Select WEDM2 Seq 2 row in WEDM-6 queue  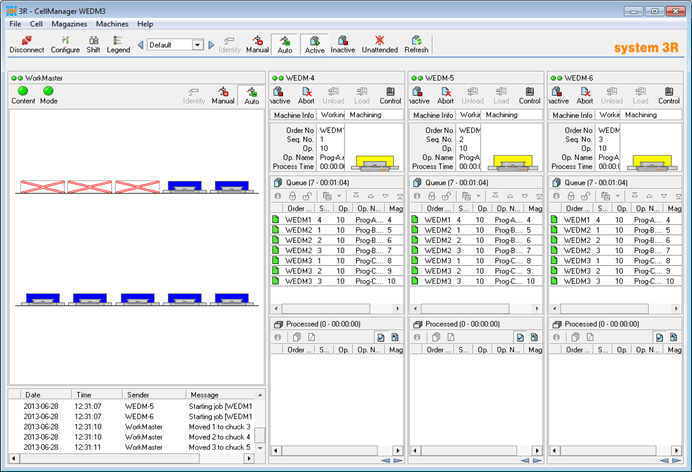click(x=615, y=240)
